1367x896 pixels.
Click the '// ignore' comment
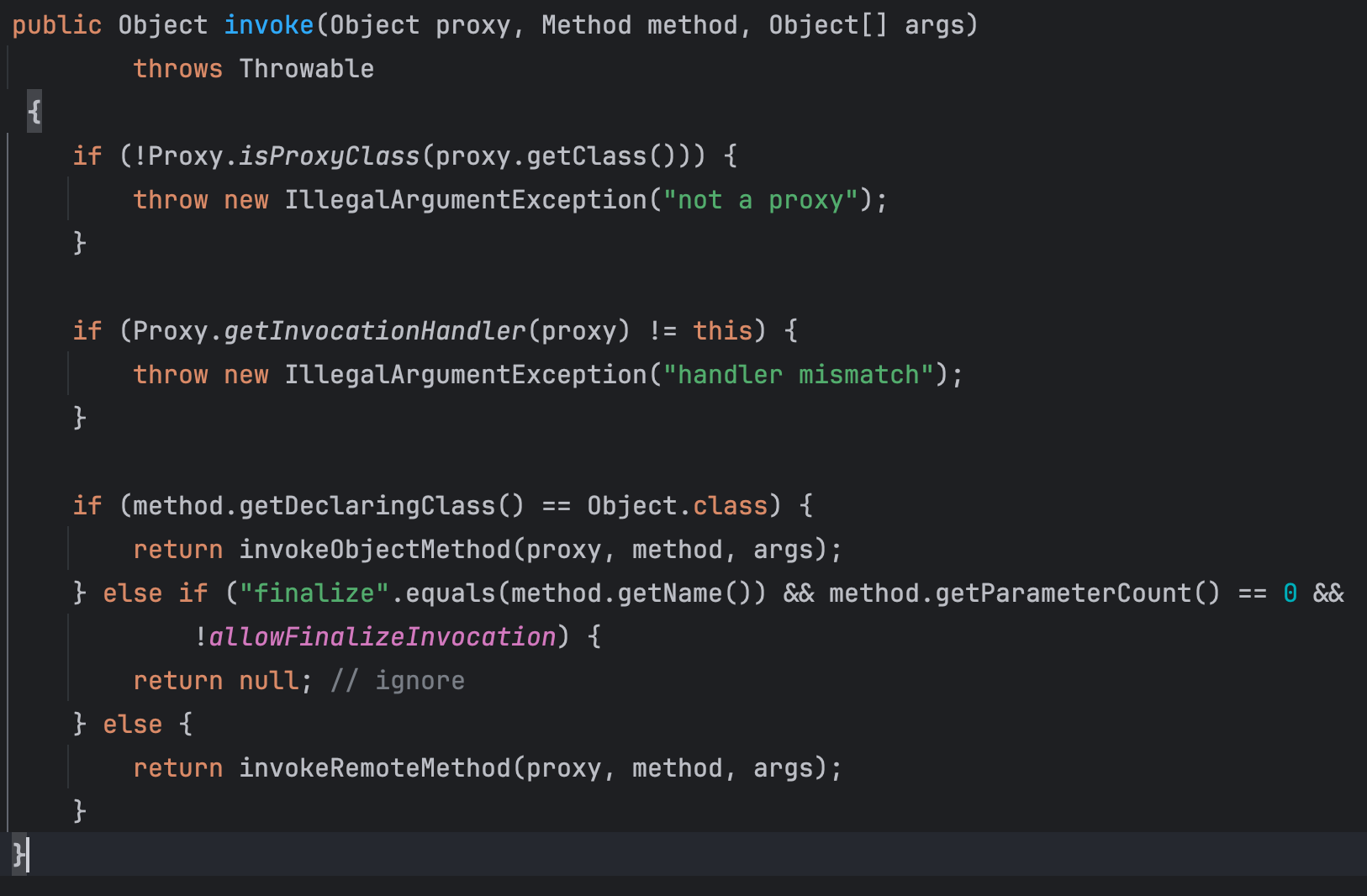click(x=398, y=681)
